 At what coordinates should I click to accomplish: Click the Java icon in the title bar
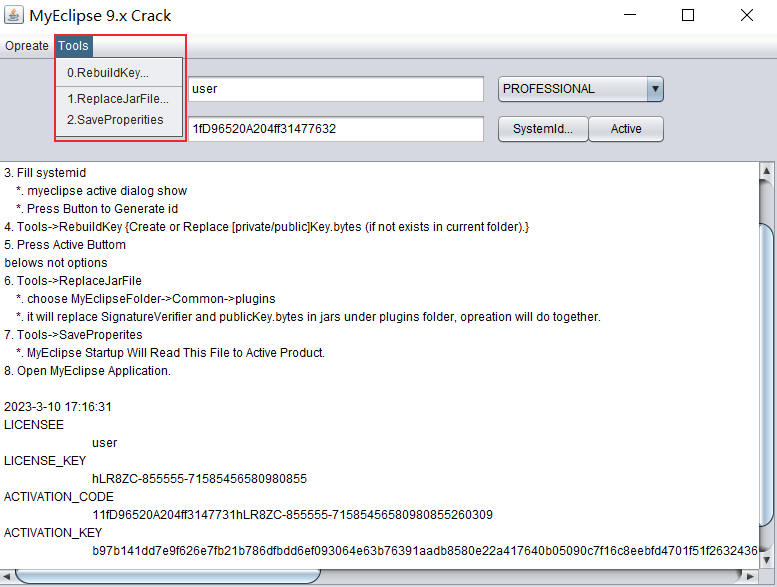click(x=13, y=15)
